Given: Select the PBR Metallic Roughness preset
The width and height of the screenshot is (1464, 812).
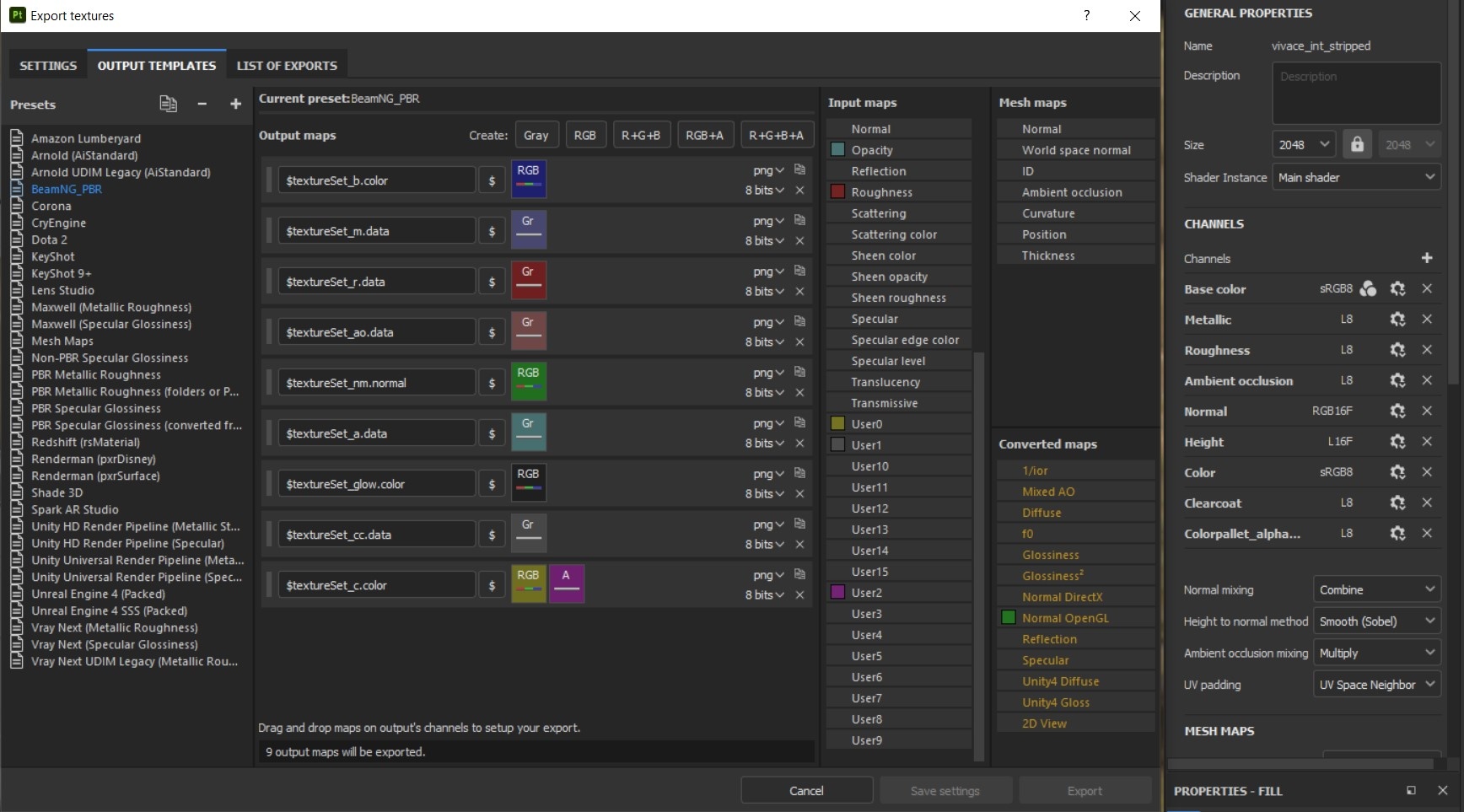Looking at the screenshot, I should [96, 374].
